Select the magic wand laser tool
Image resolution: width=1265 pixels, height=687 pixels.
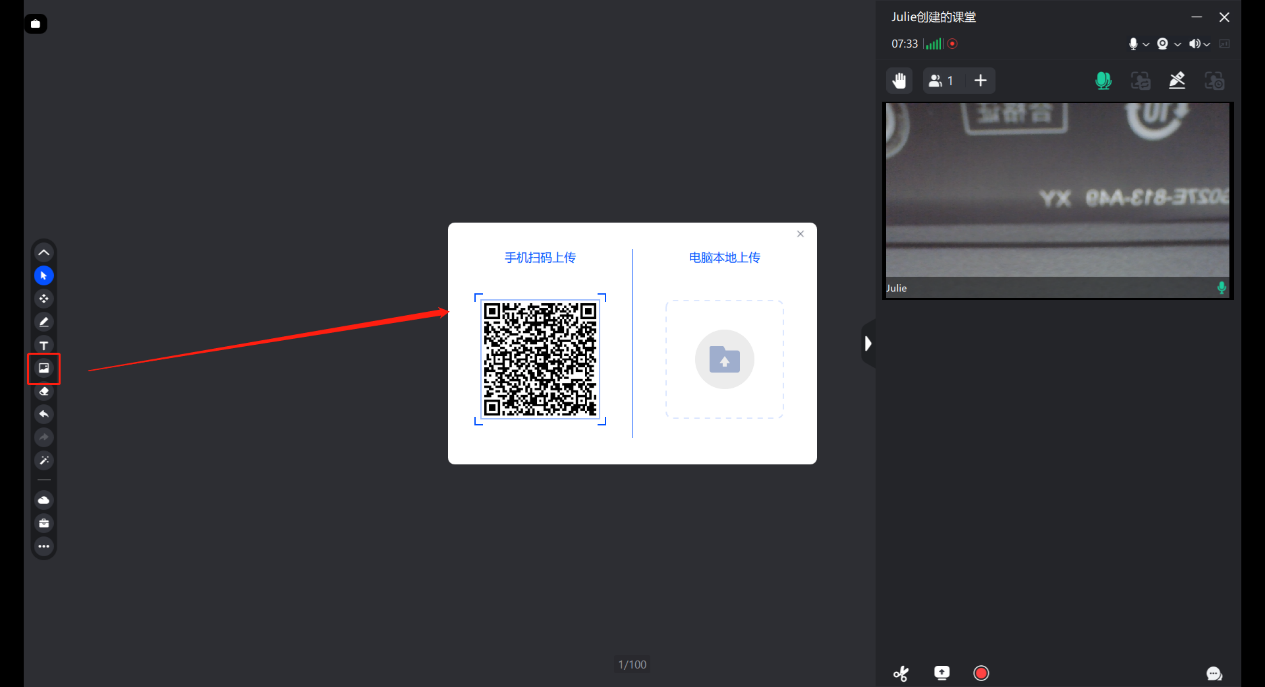coord(44,461)
